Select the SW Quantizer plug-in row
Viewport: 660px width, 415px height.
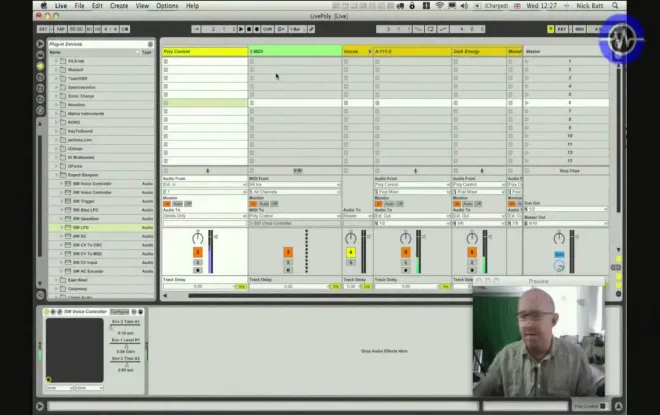point(101,218)
